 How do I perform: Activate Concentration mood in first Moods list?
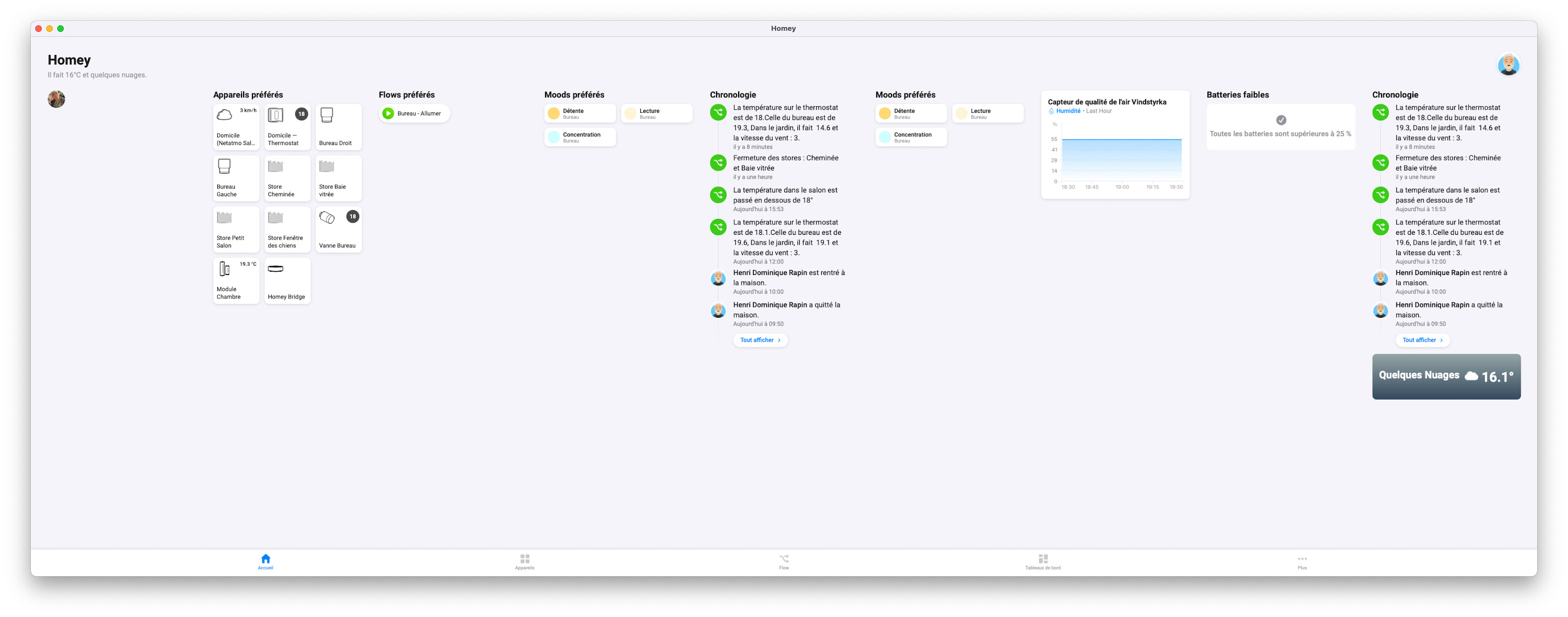(x=580, y=137)
